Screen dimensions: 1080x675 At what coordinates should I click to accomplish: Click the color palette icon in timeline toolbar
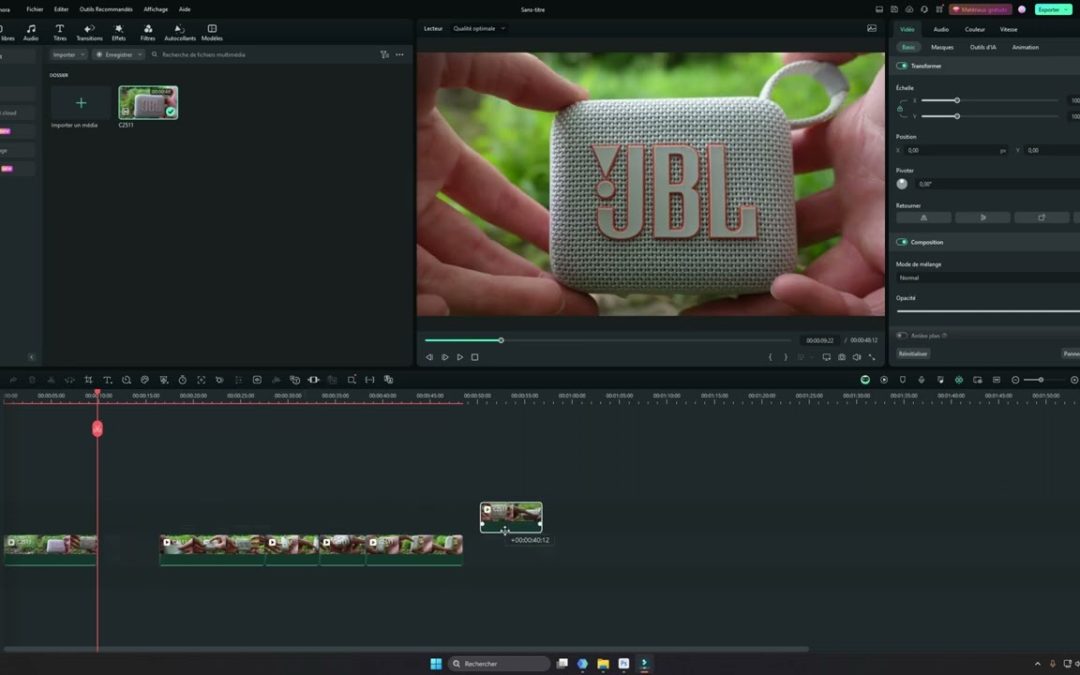(x=145, y=380)
